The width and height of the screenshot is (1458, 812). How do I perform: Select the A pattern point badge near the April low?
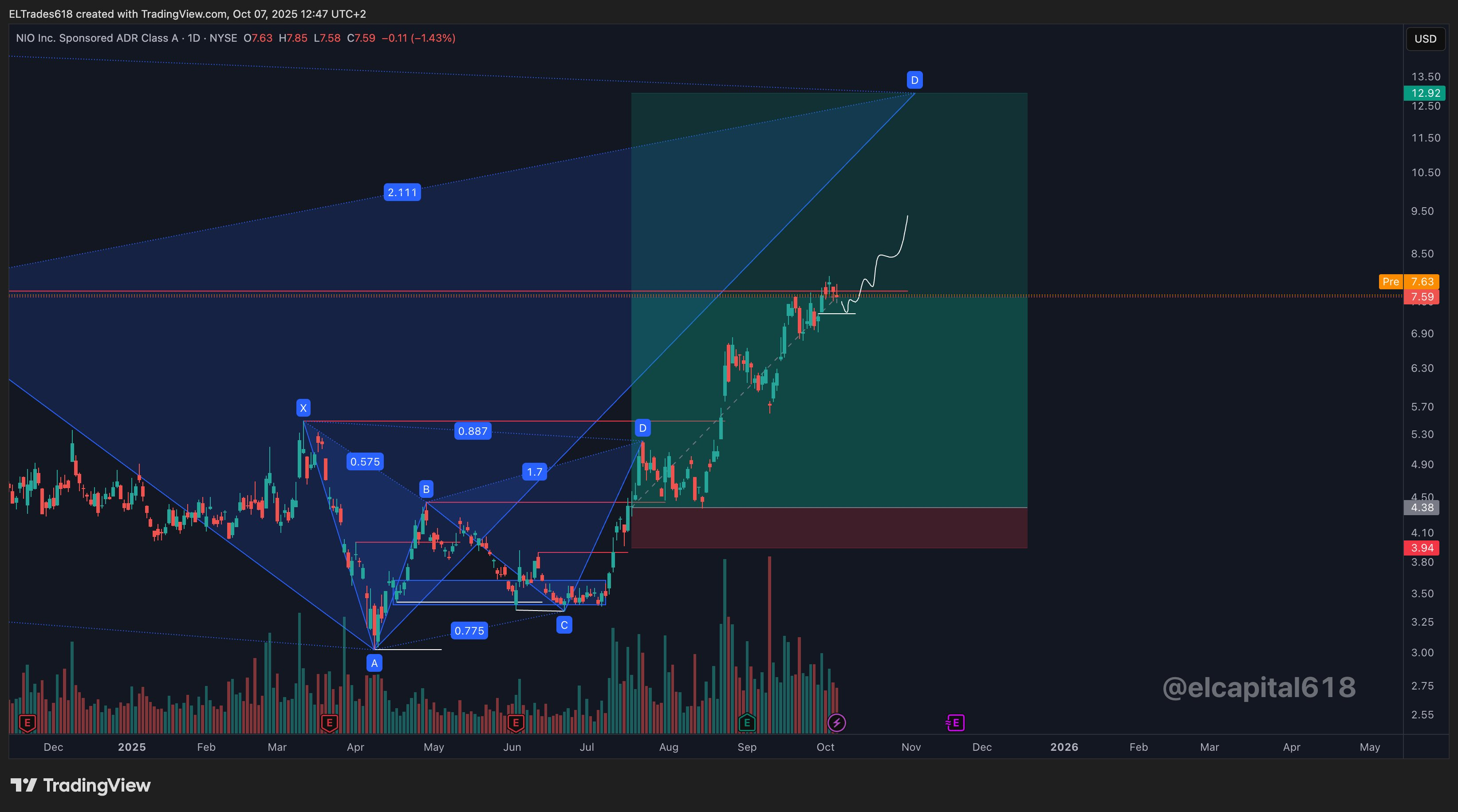pyautogui.click(x=374, y=662)
